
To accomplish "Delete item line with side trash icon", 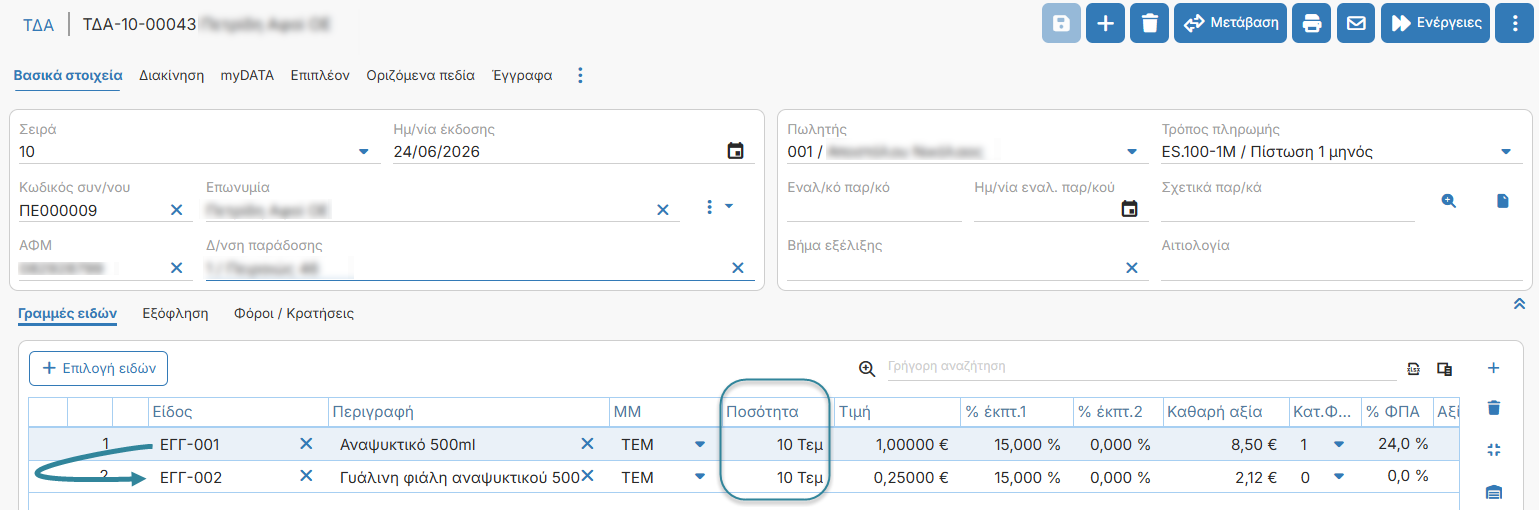I will (1494, 408).
